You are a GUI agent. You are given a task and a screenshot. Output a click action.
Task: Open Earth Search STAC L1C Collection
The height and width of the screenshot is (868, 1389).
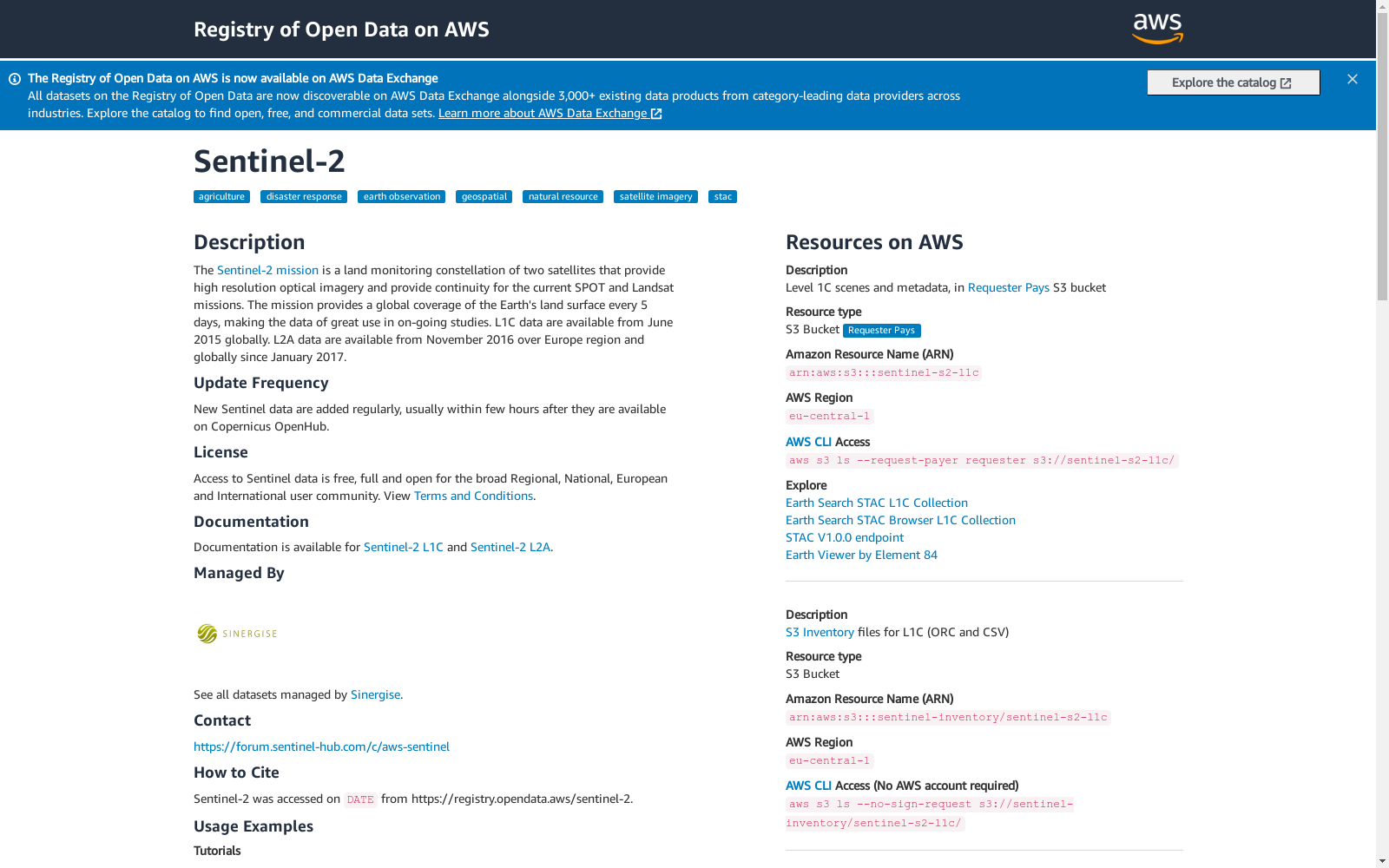876,503
